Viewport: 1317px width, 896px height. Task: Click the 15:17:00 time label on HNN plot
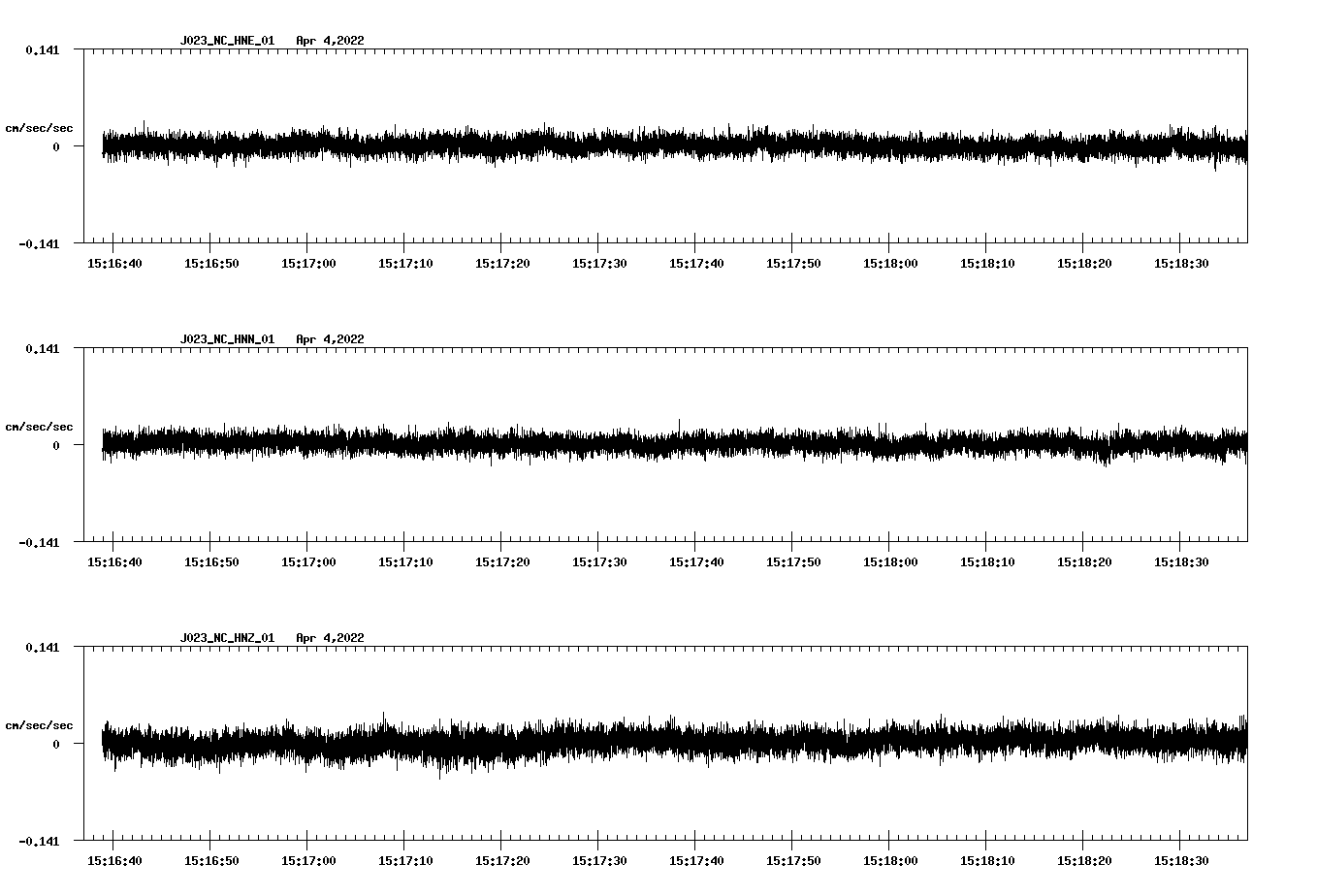click(x=308, y=562)
